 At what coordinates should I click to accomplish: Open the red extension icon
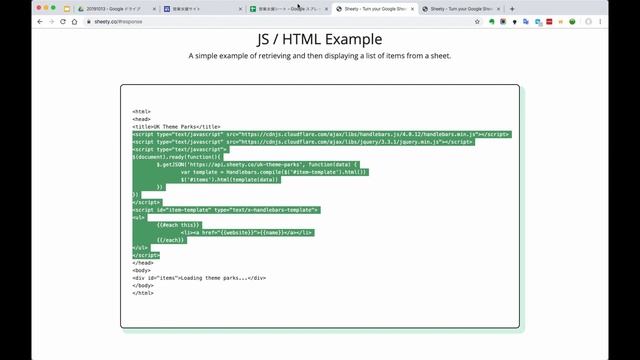click(x=549, y=22)
